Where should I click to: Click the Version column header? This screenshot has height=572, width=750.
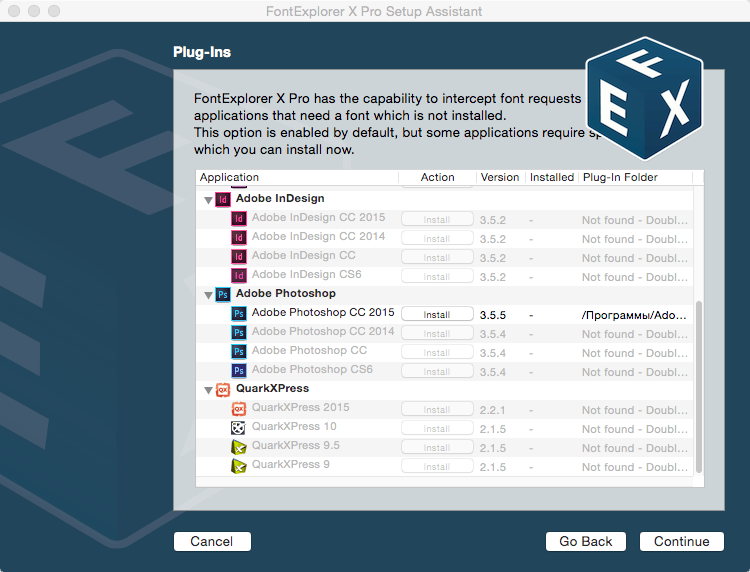[x=500, y=177]
